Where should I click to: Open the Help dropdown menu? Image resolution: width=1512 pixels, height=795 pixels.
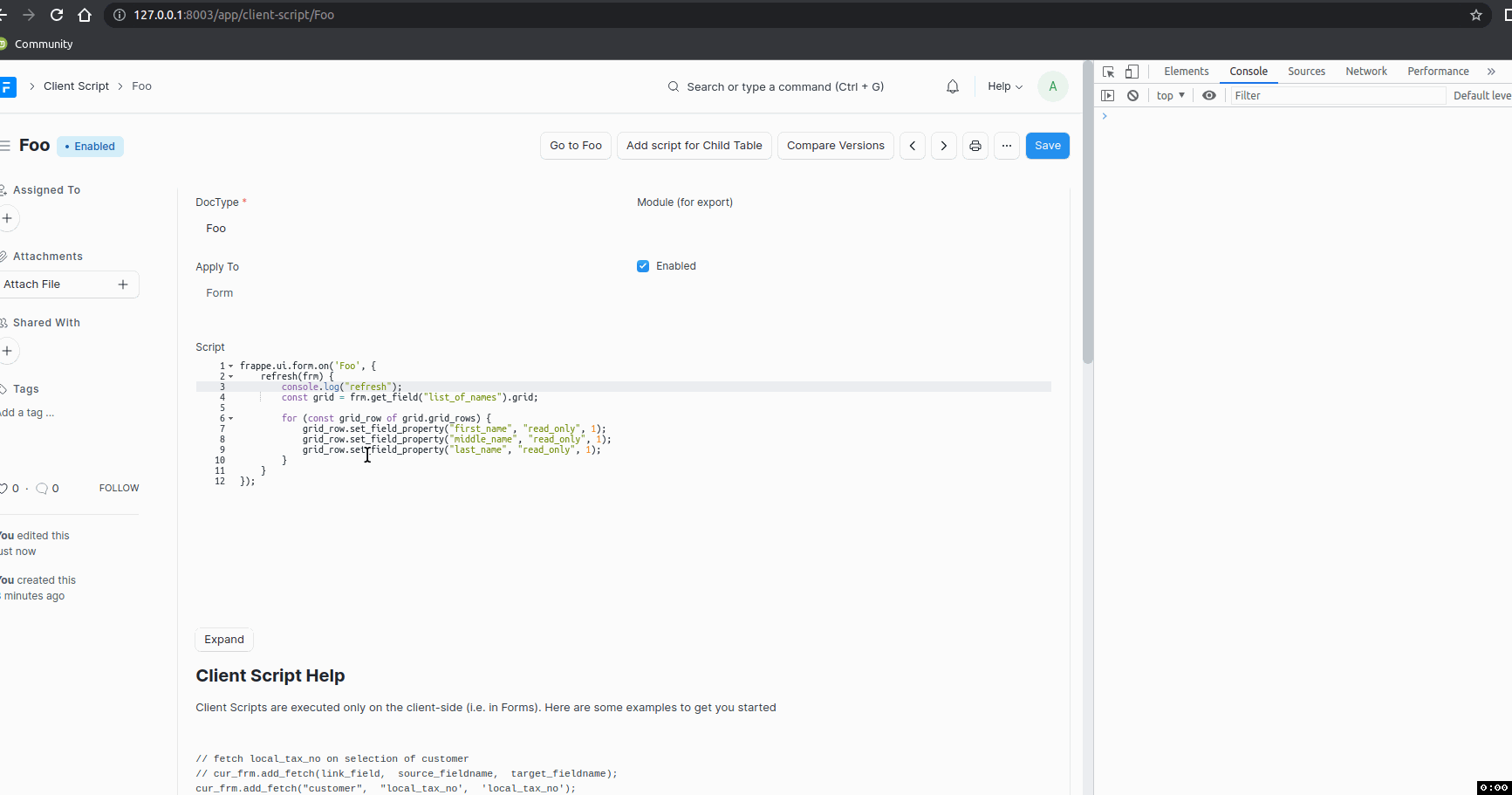pos(1005,86)
